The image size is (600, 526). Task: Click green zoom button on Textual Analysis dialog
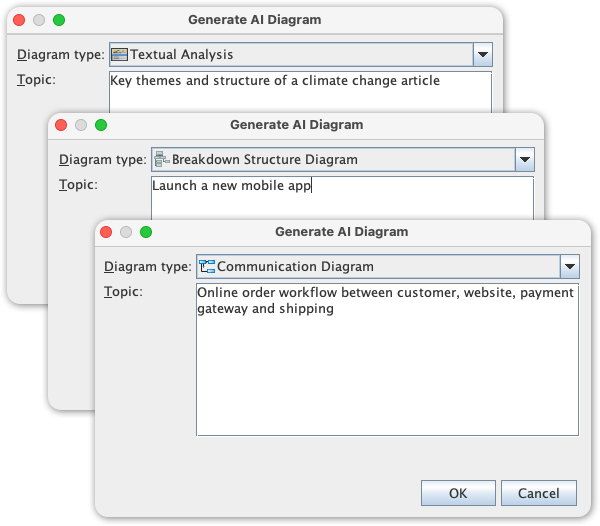pyautogui.click(x=58, y=20)
